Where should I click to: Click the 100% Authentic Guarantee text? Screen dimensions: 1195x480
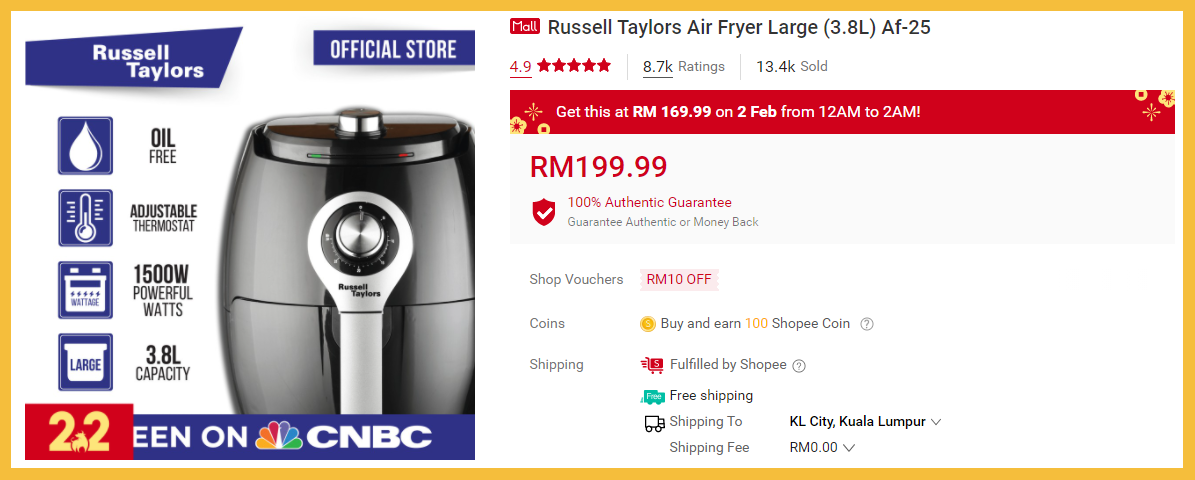649,203
